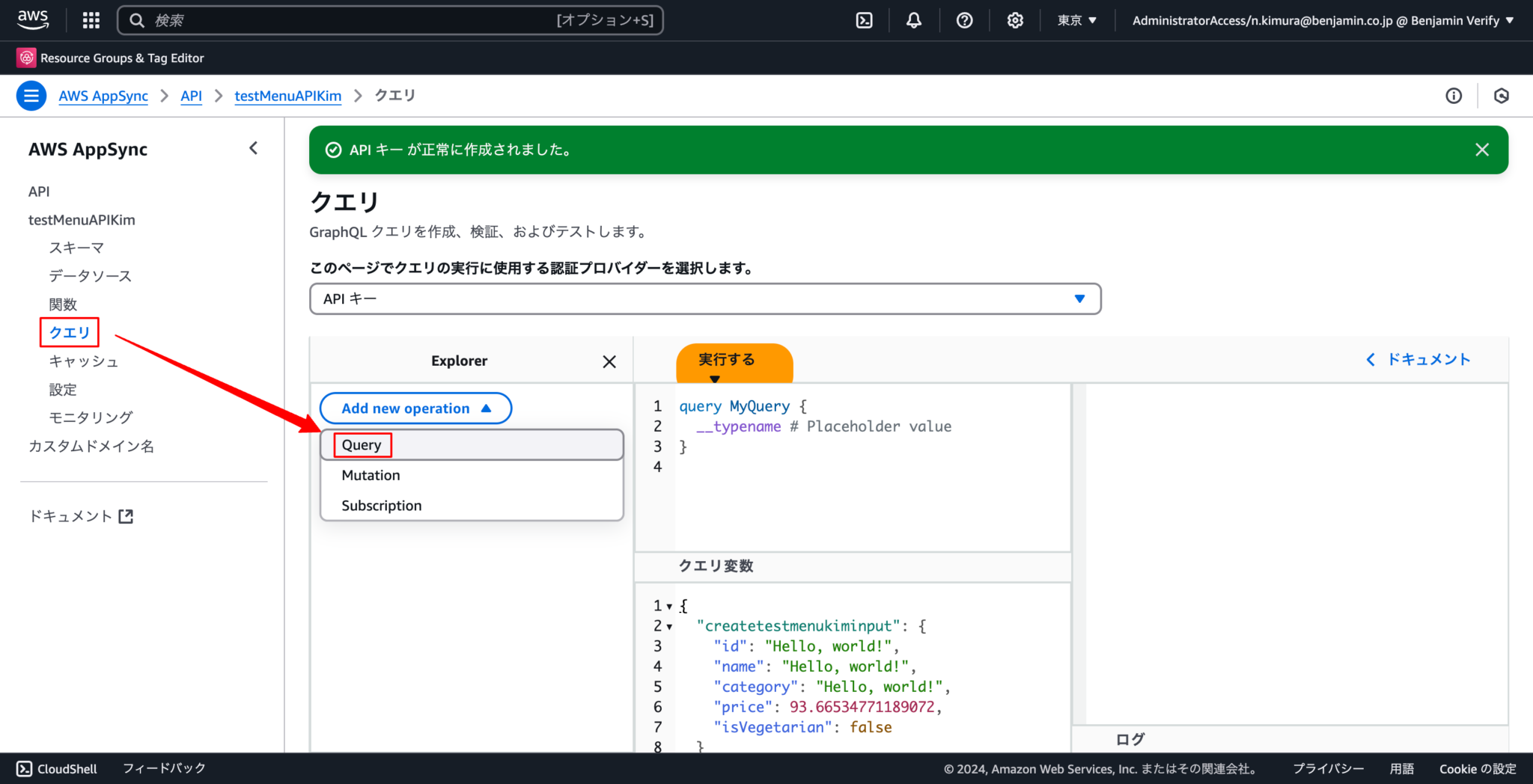The height and width of the screenshot is (784, 1533).
Task: Open the testMenuAPIKim breadcrumb link
Action: click(x=287, y=96)
